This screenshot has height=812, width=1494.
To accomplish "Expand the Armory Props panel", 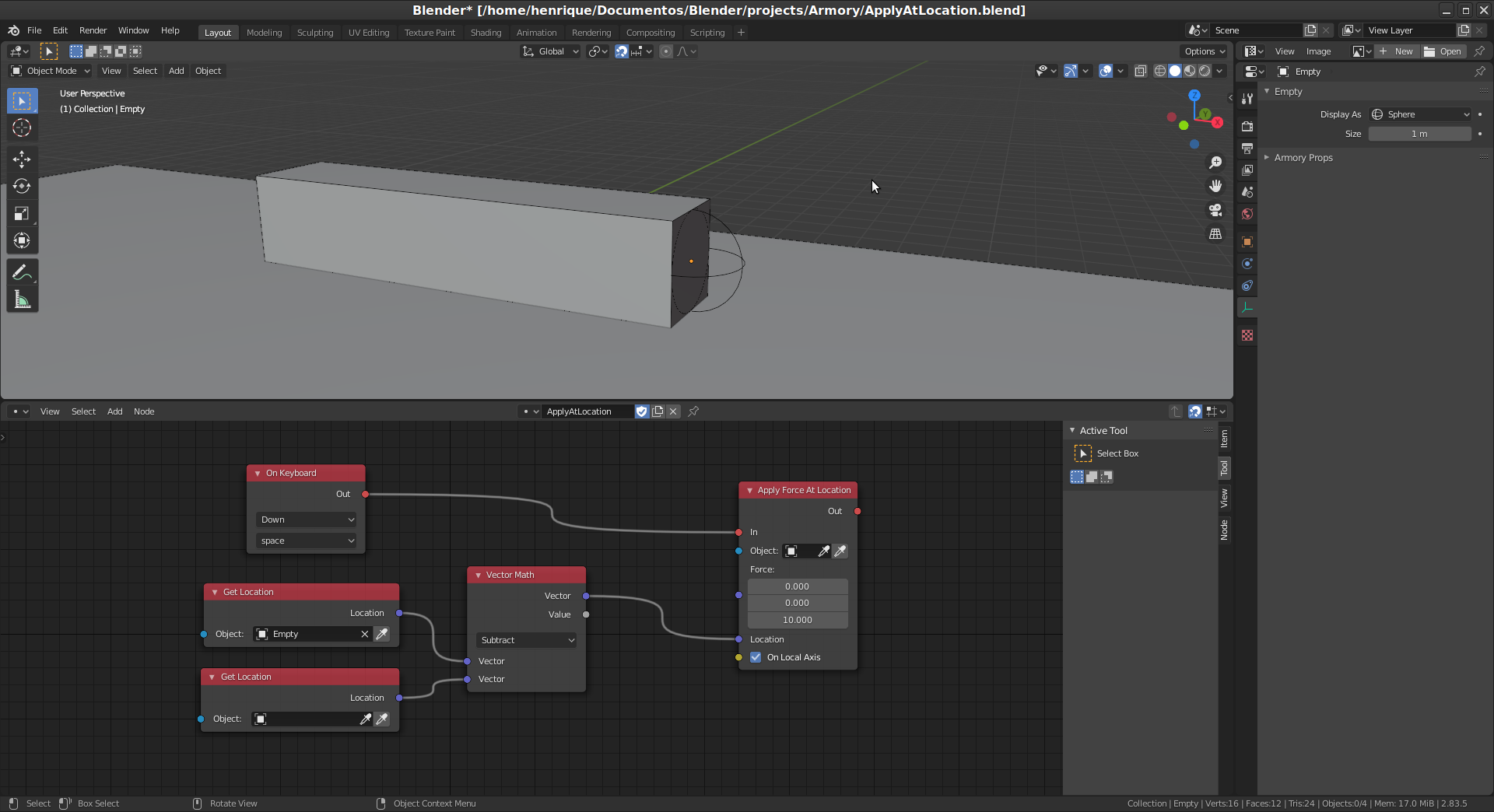I will coord(1303,158).
